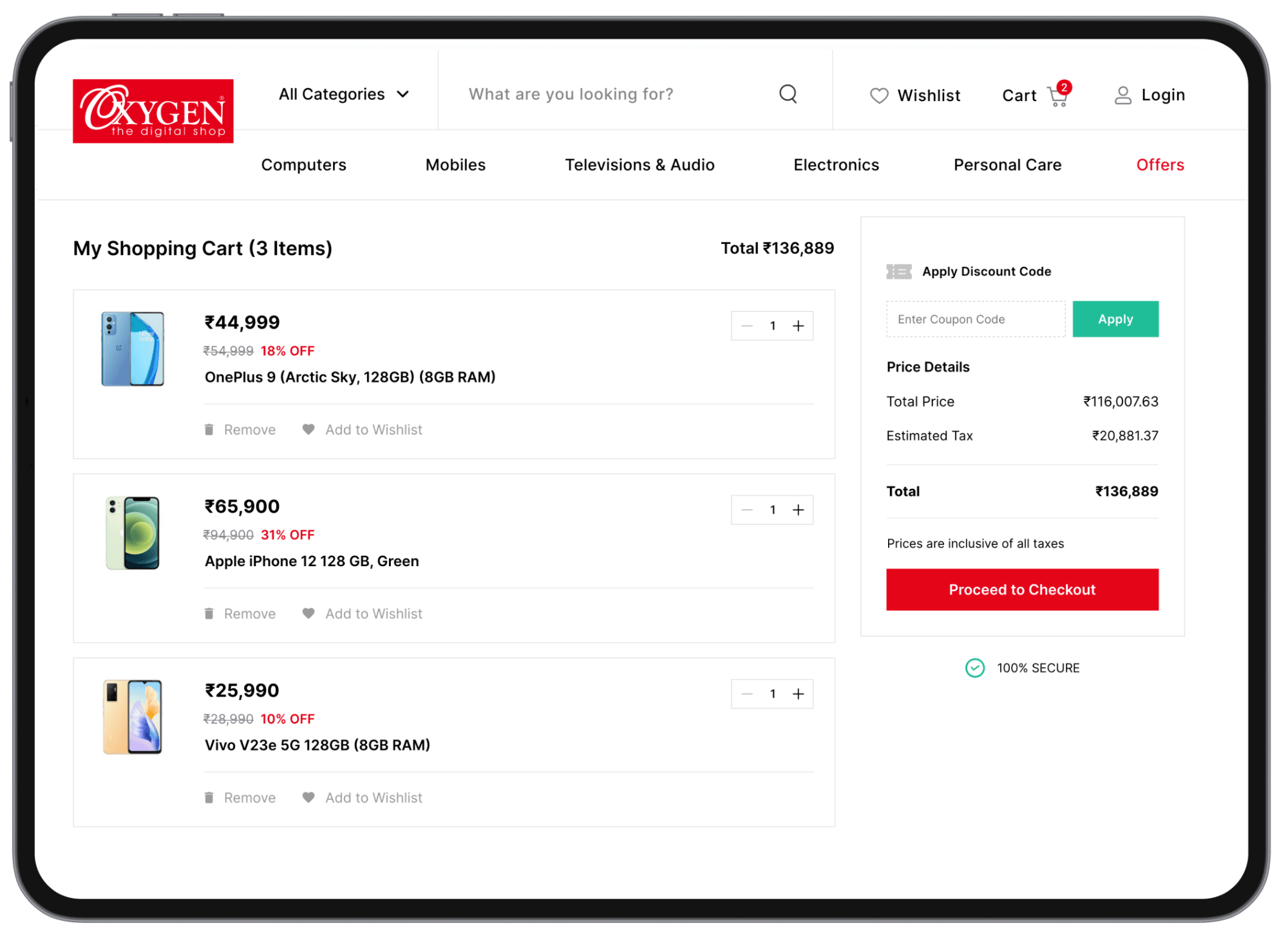The width and height of the screenshot is (1288, 939).
Task: Click the Wishlist heart icon in header
Action: tap(879, 96)
